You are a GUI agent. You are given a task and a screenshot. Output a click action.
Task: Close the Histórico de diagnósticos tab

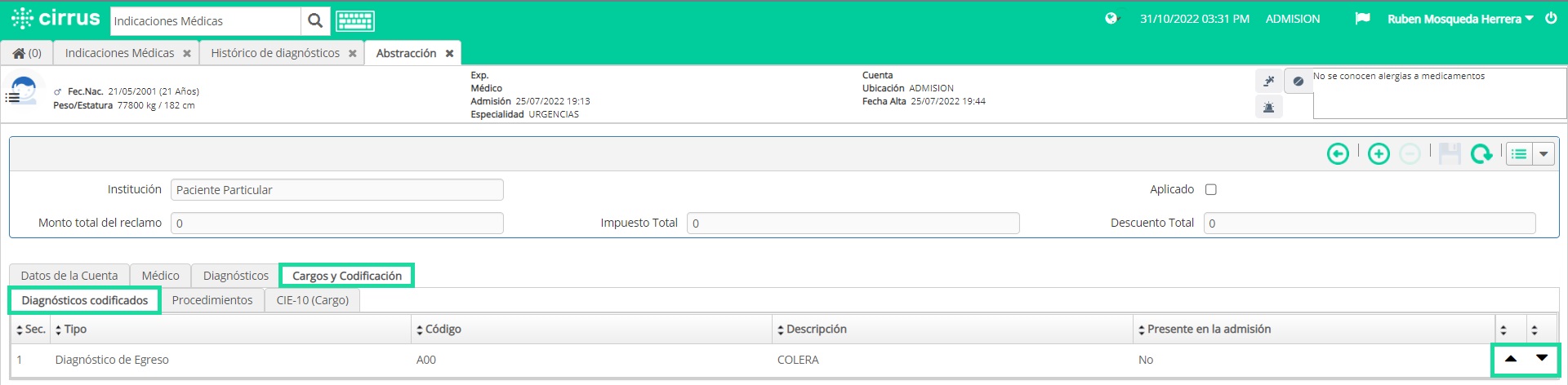353,54
